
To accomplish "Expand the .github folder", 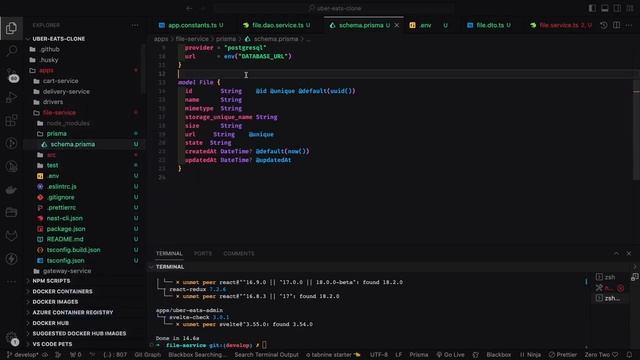I will (x=50, y=49).
